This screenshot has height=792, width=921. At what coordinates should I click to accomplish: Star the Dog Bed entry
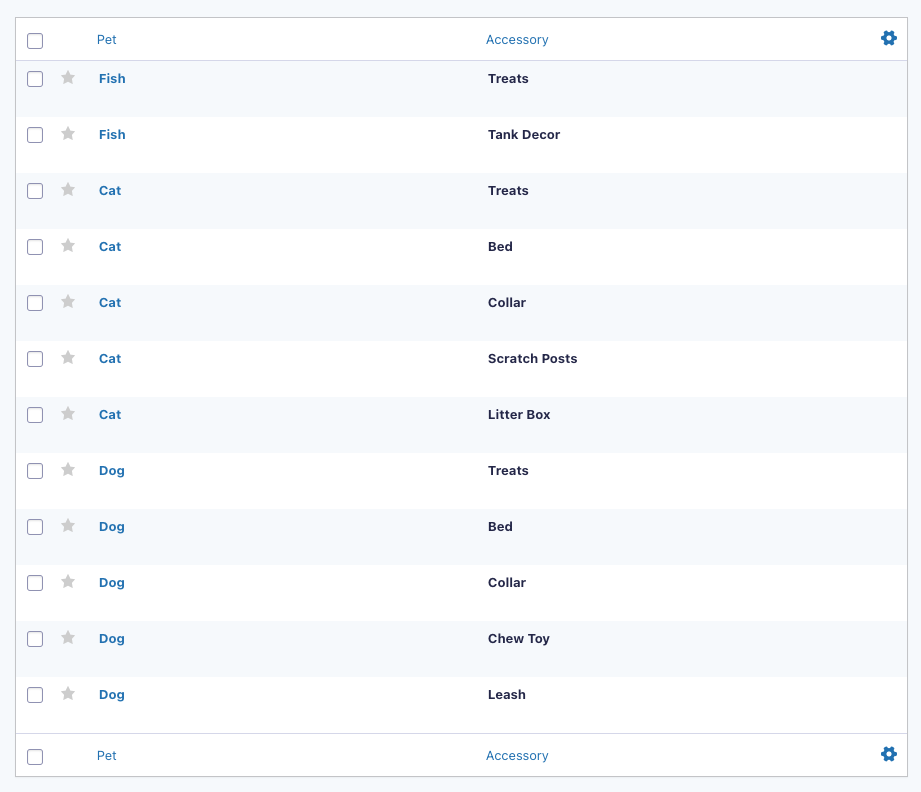(x=68, y=525)
